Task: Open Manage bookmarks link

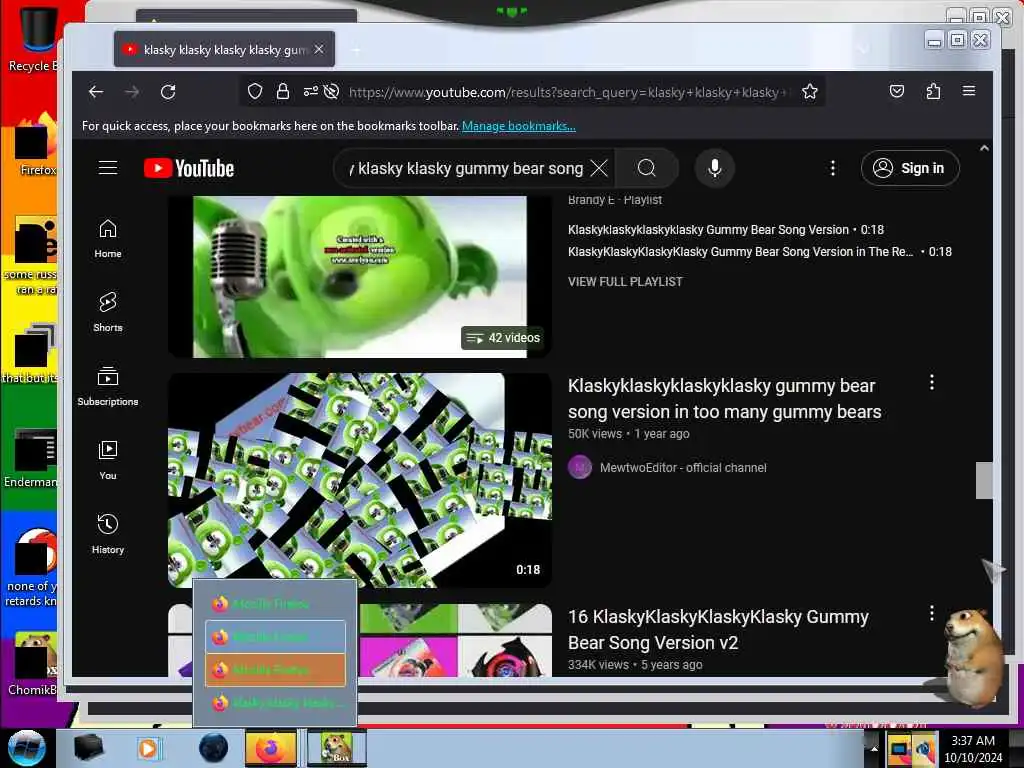Action: pos(519,126)
